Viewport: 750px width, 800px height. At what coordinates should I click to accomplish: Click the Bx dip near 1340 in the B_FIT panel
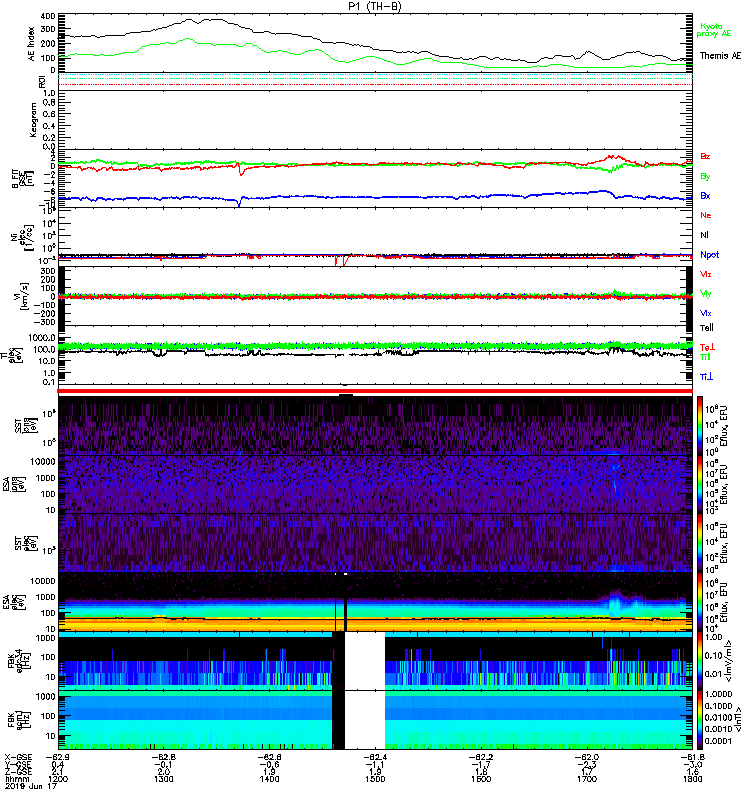pyautogui.click(x=239, y=203)
